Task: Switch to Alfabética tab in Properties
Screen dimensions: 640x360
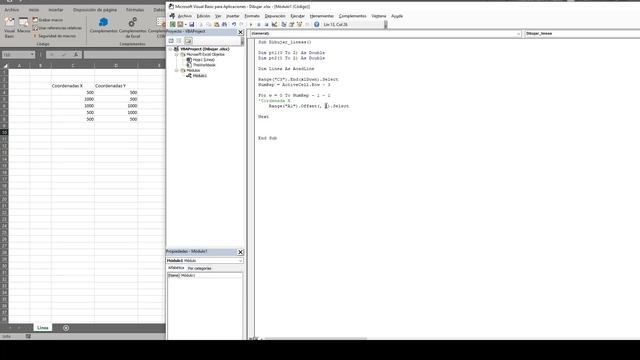Action: coord(176,268)
